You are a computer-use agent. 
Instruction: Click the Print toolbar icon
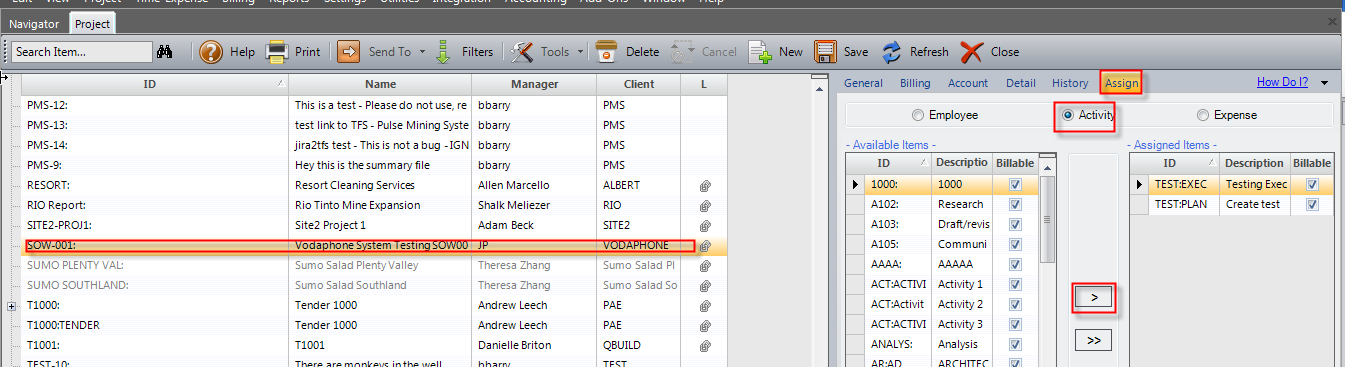[x=276, y=52]
